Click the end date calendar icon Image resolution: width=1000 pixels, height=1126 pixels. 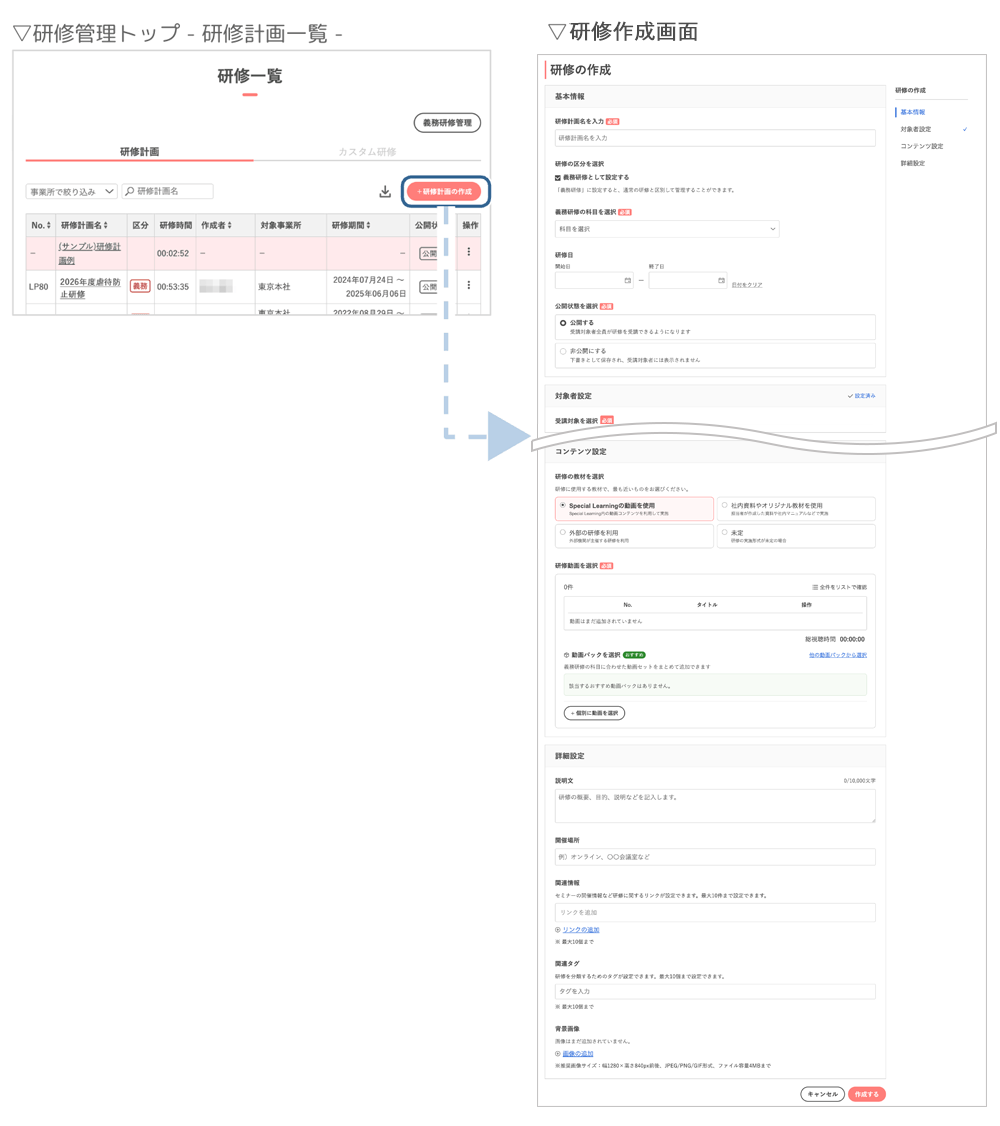click(x=721, y=281)
